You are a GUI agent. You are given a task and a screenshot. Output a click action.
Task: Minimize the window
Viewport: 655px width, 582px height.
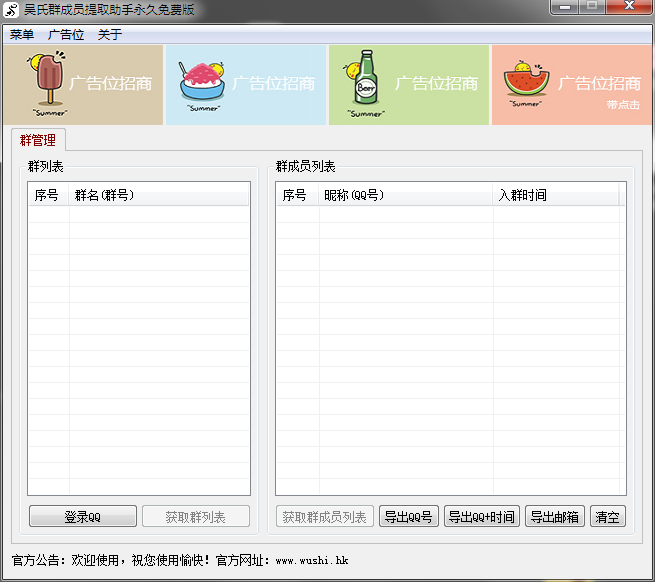click(565, 7)
